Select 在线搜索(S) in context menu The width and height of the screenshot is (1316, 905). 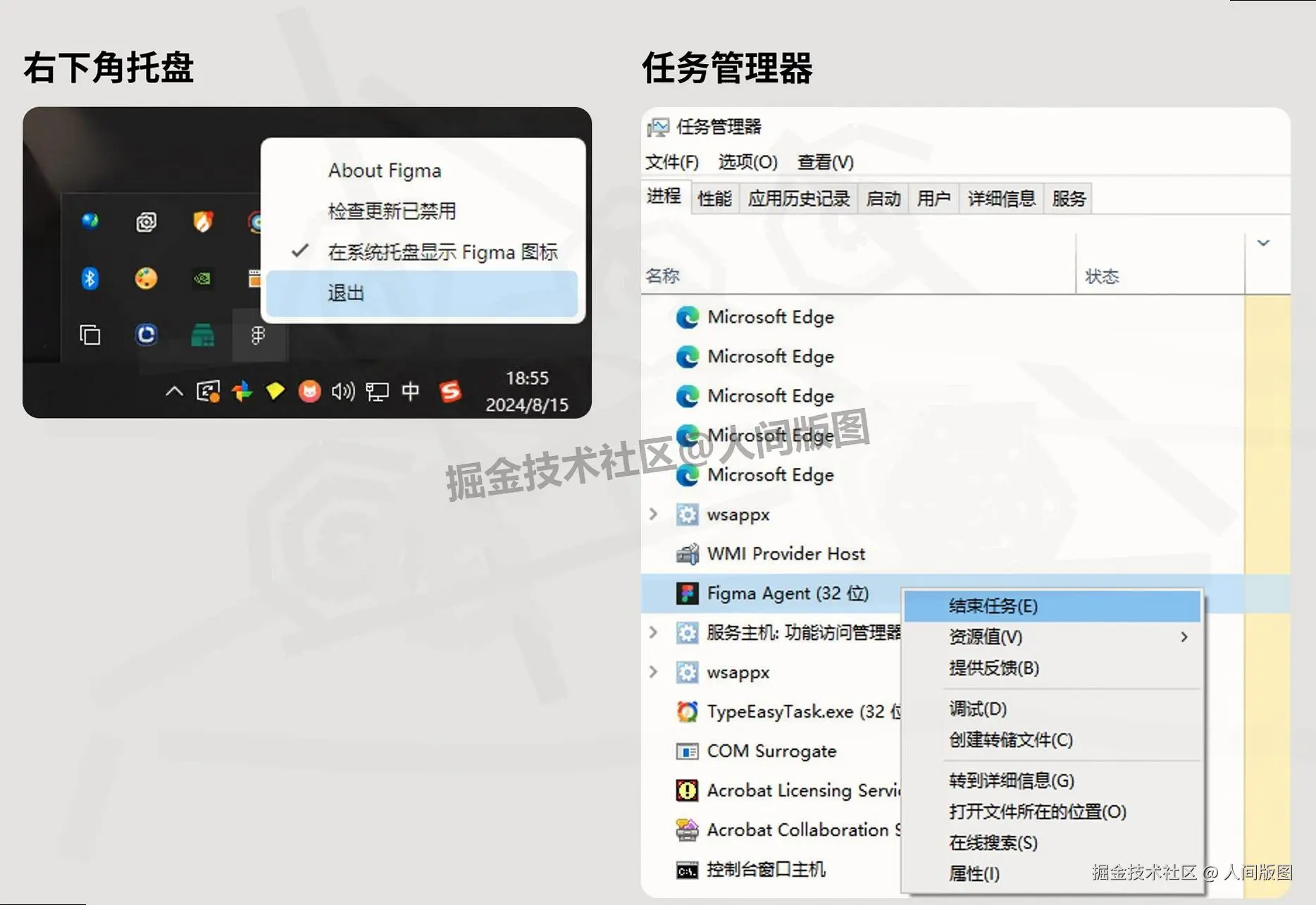coord(1053,843)
